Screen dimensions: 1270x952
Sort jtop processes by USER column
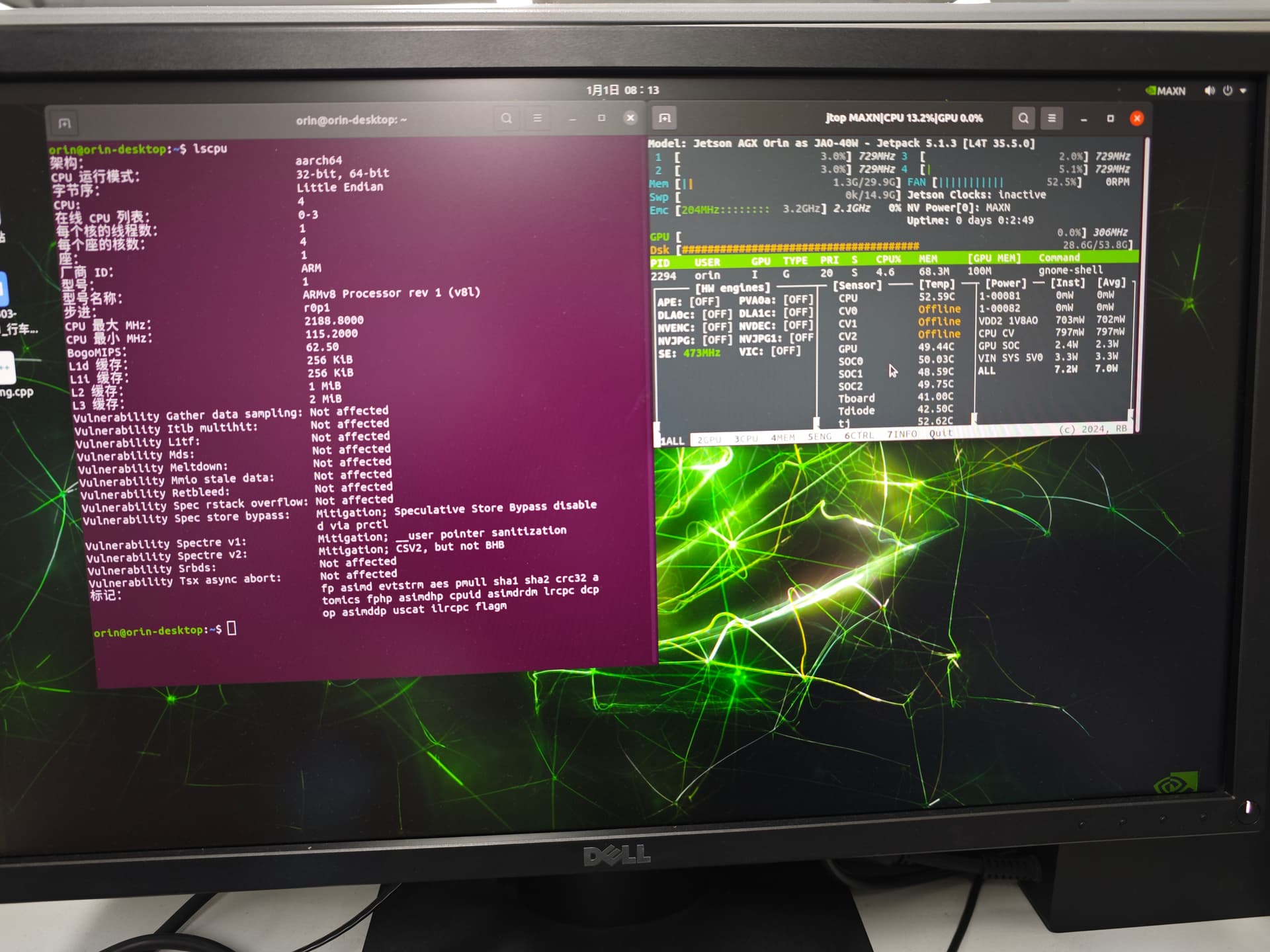tap(707, 262)
